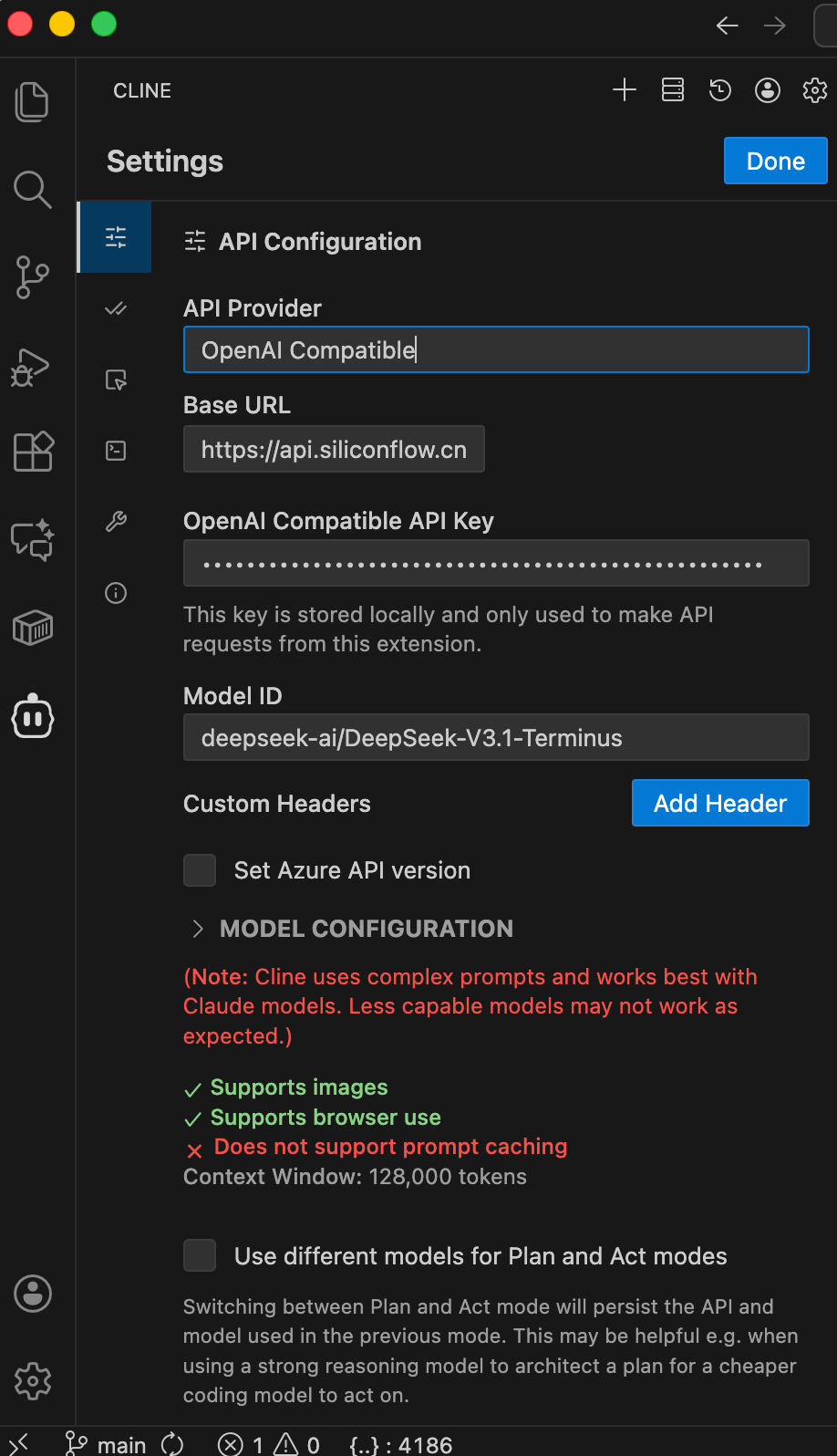
Task: Click the Done button
Action: pos(776,161)
